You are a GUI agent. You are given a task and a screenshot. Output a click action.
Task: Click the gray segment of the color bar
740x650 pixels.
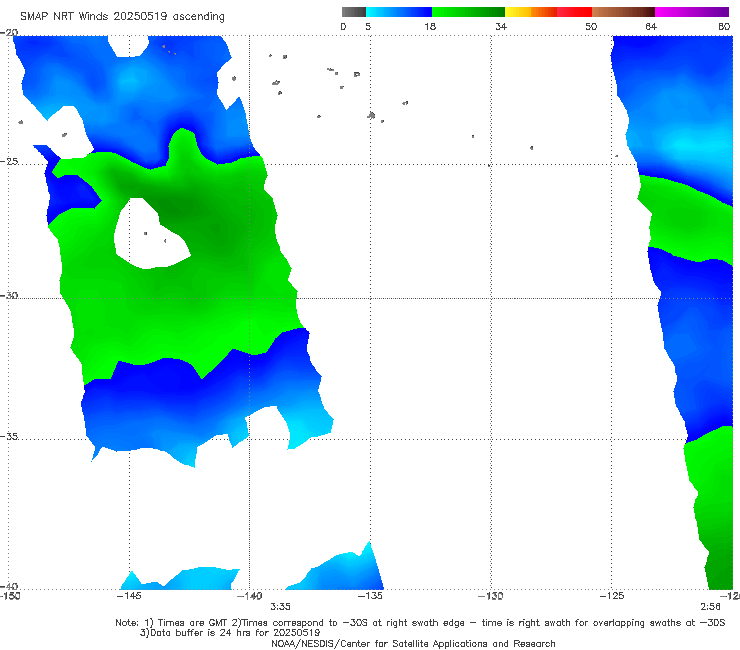(353, 12)
